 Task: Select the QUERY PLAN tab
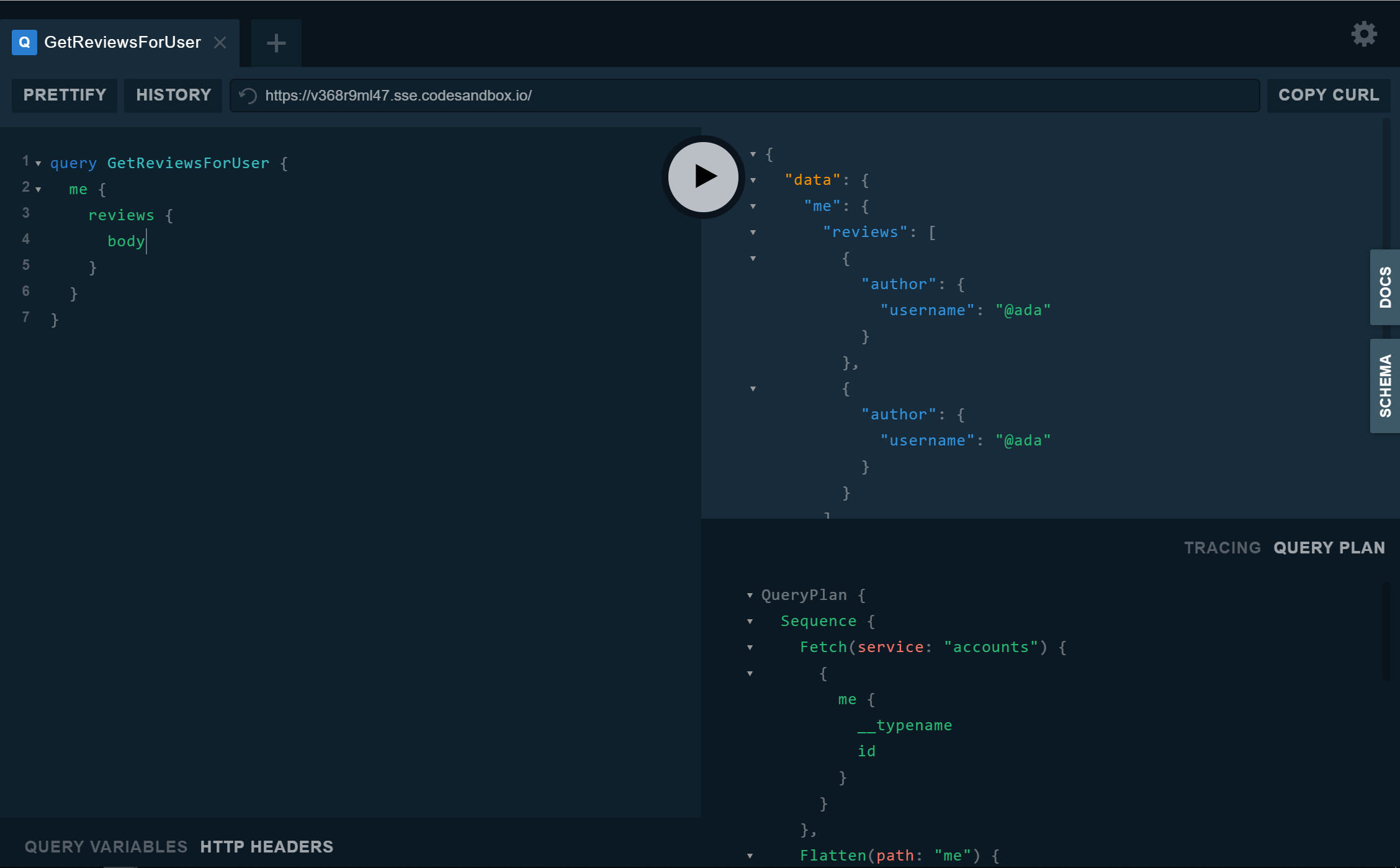[x=1329, y=547]
